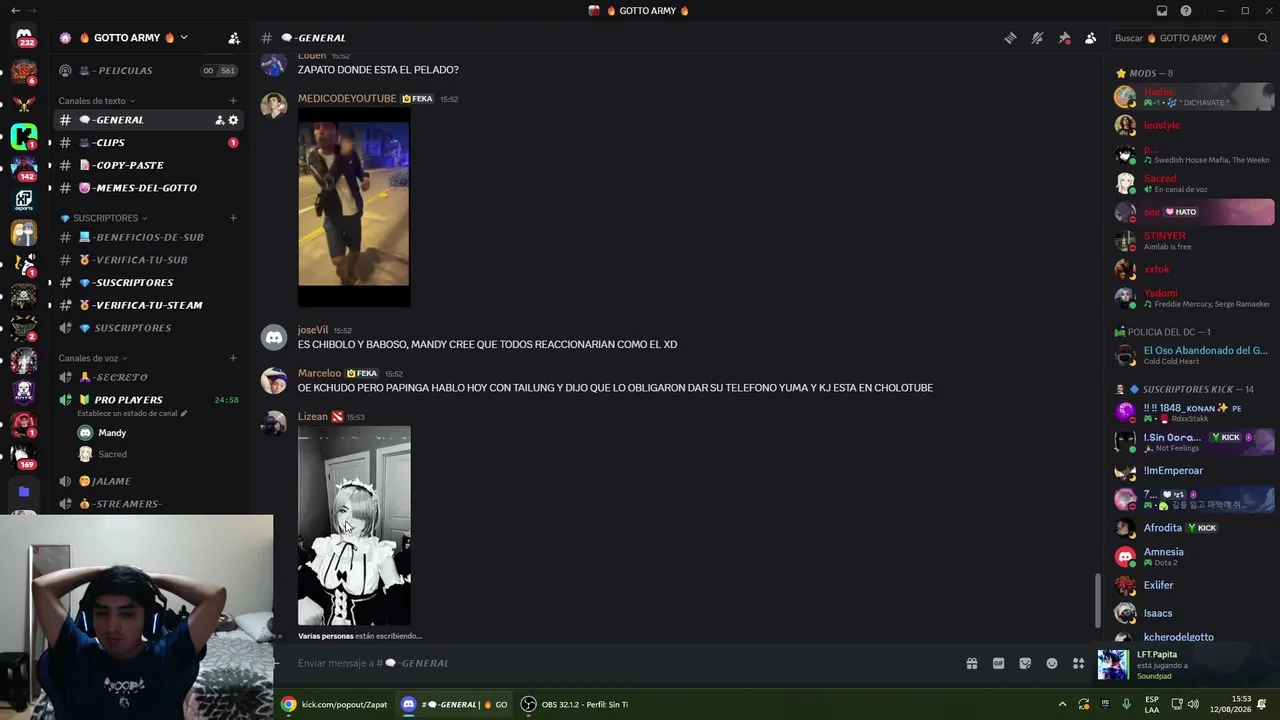Open the VERIFICA-TU-STEAM channel
Screen dimensions: 1280x720
point(148,305)
